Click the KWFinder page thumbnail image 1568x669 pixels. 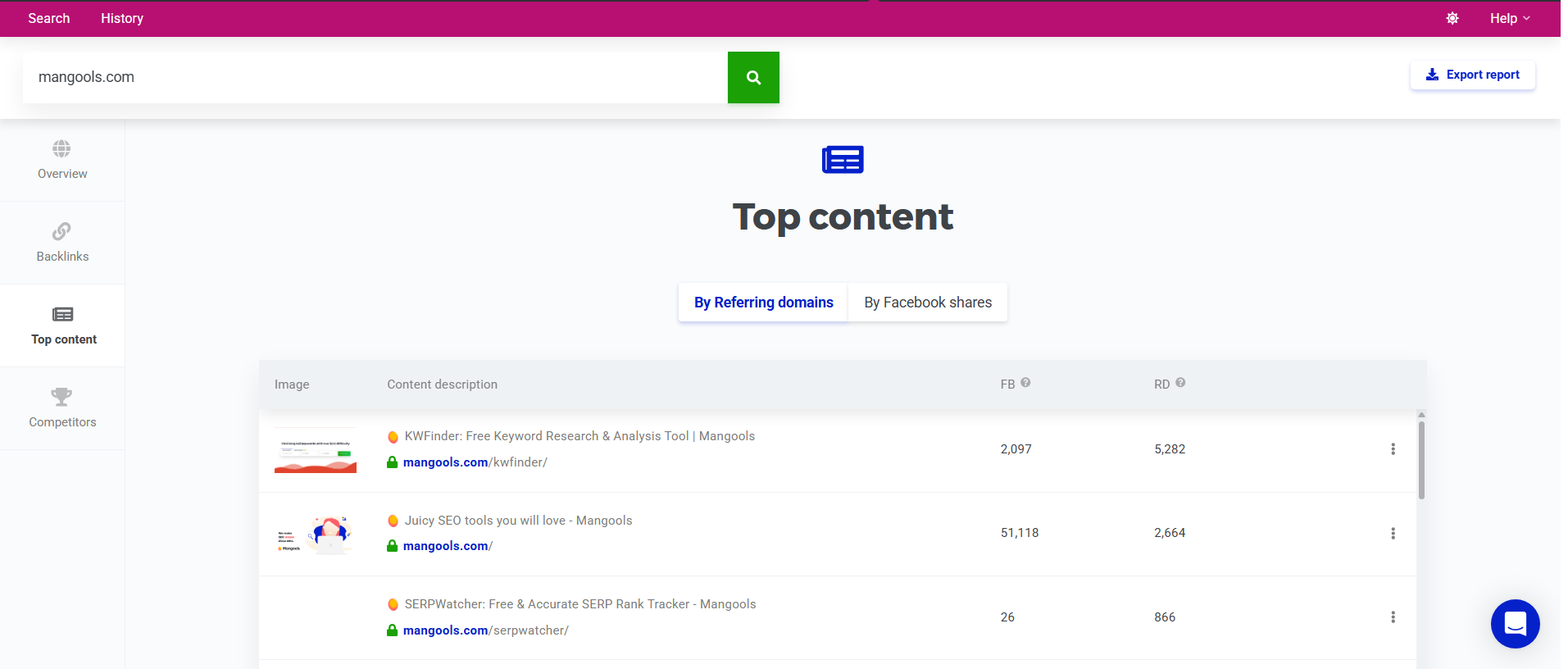316,450
